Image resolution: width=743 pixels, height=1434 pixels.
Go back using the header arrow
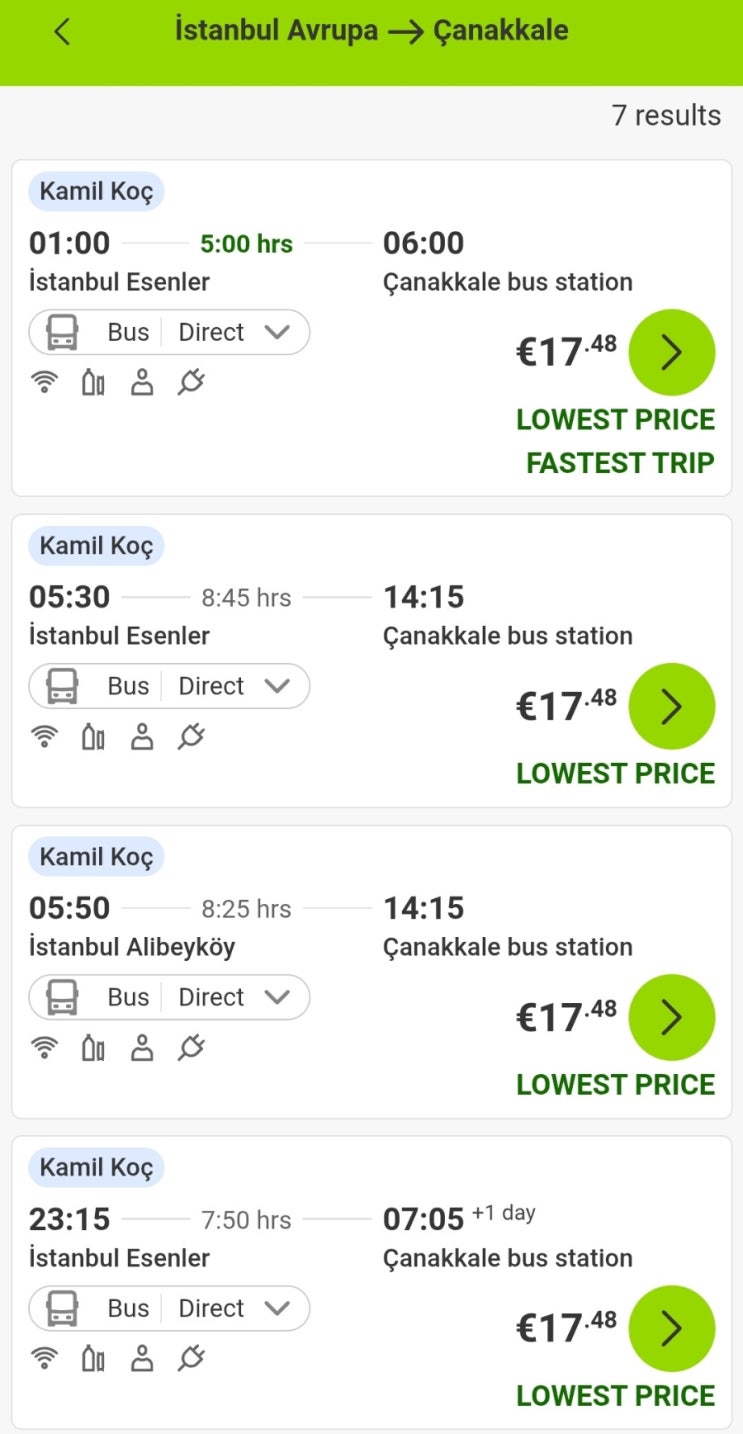(62, 32)
